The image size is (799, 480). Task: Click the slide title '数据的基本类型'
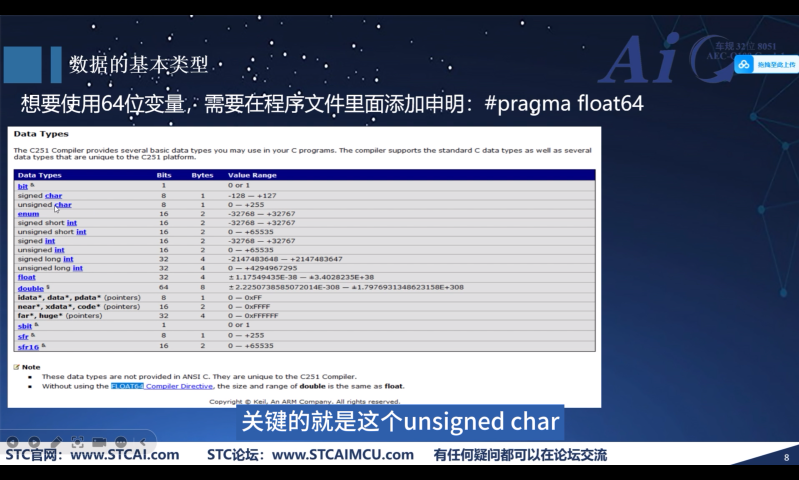[x=139, y=64]
